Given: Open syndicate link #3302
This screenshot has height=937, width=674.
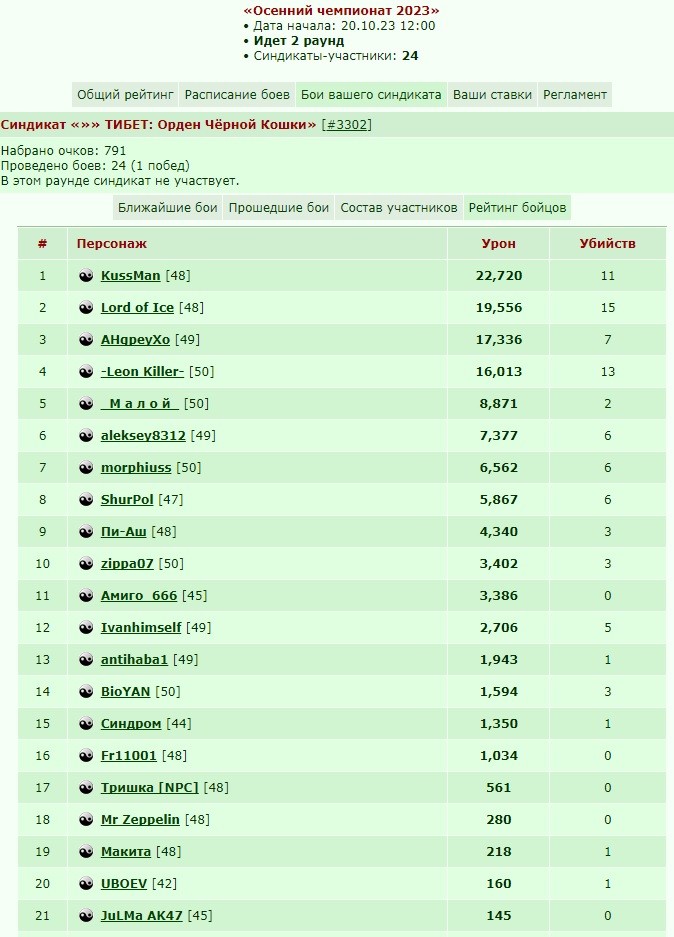Looking at the screenshot, I should tap(347, 125).
